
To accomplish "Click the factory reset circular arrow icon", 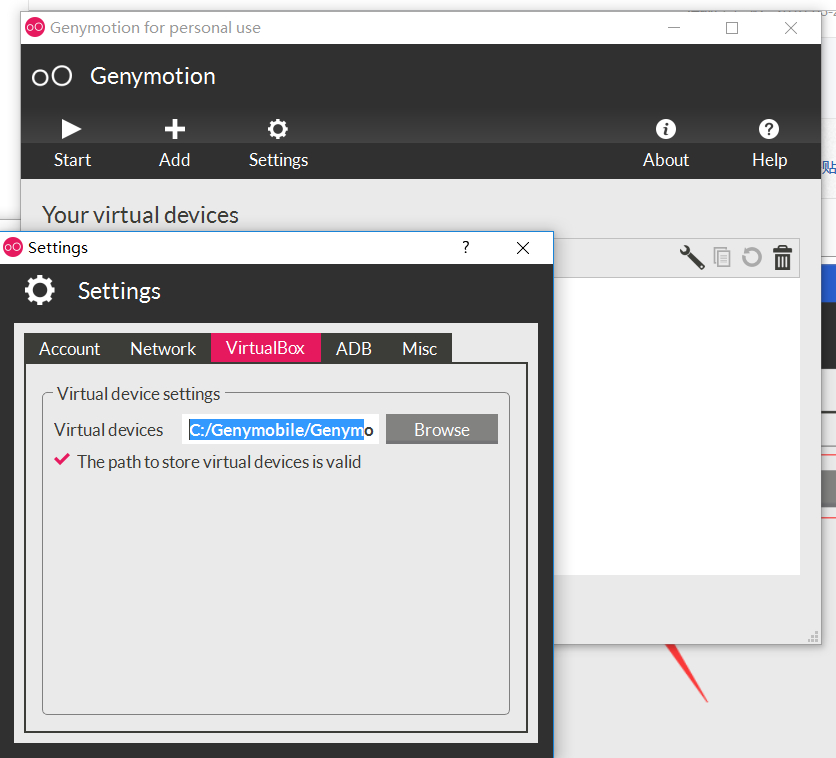I will pos(752,257).
